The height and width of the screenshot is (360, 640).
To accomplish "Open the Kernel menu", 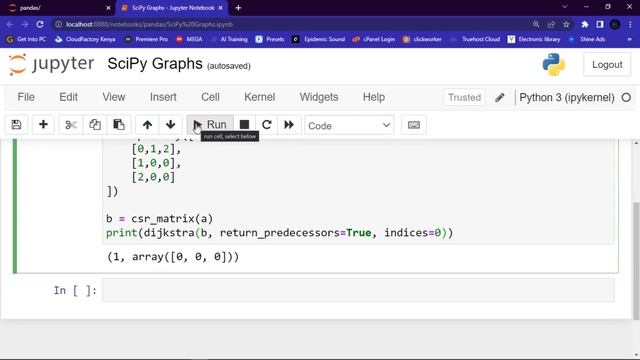I will [x=260, y=97].
